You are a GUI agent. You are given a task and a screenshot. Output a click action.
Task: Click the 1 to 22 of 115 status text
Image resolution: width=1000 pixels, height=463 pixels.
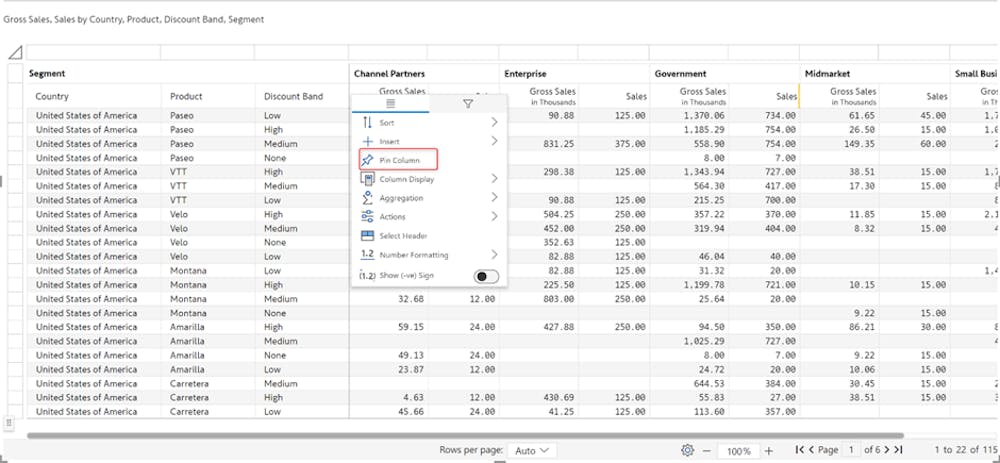tap(965, 450)
